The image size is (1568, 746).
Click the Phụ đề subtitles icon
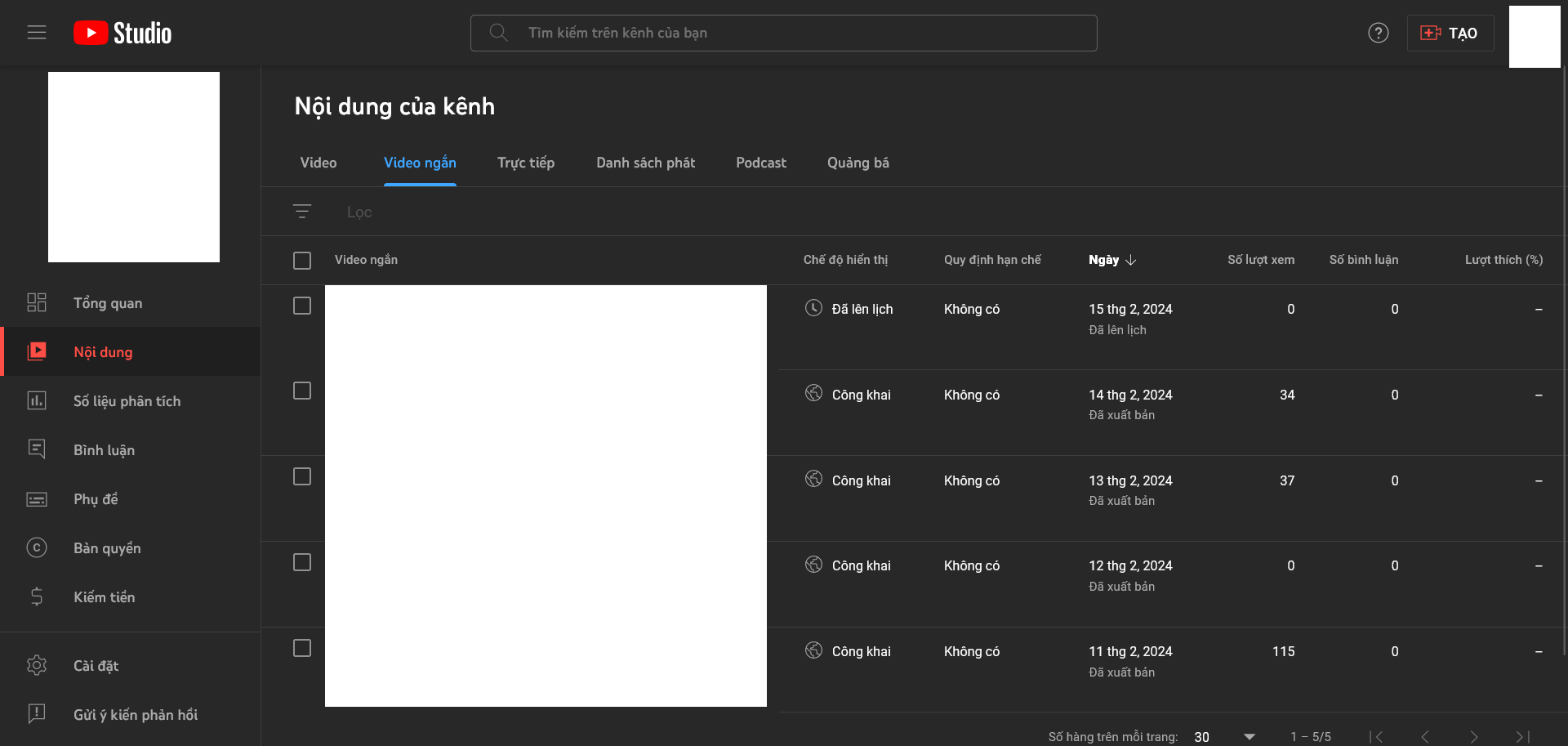tap(37, 498)
